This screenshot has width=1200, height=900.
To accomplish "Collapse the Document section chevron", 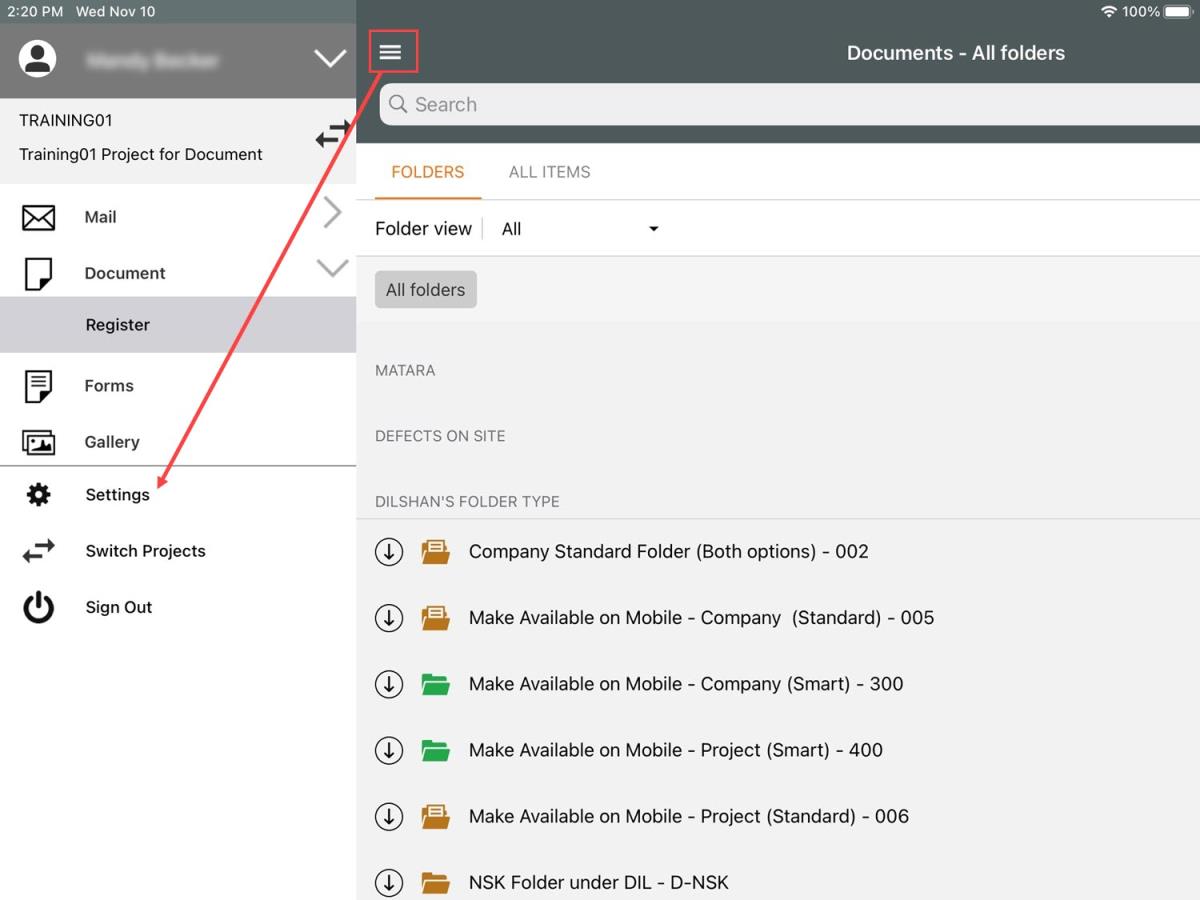I will tap(332, 268).
